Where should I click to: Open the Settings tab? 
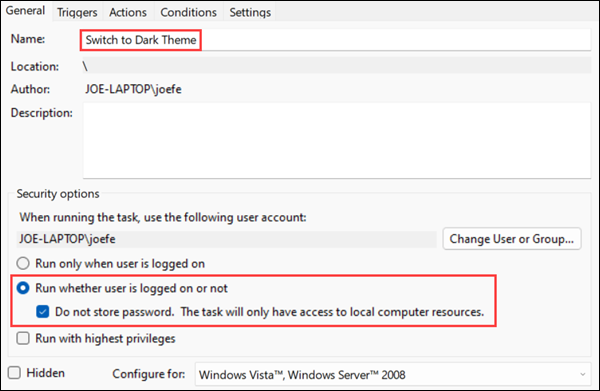point(250,12)
